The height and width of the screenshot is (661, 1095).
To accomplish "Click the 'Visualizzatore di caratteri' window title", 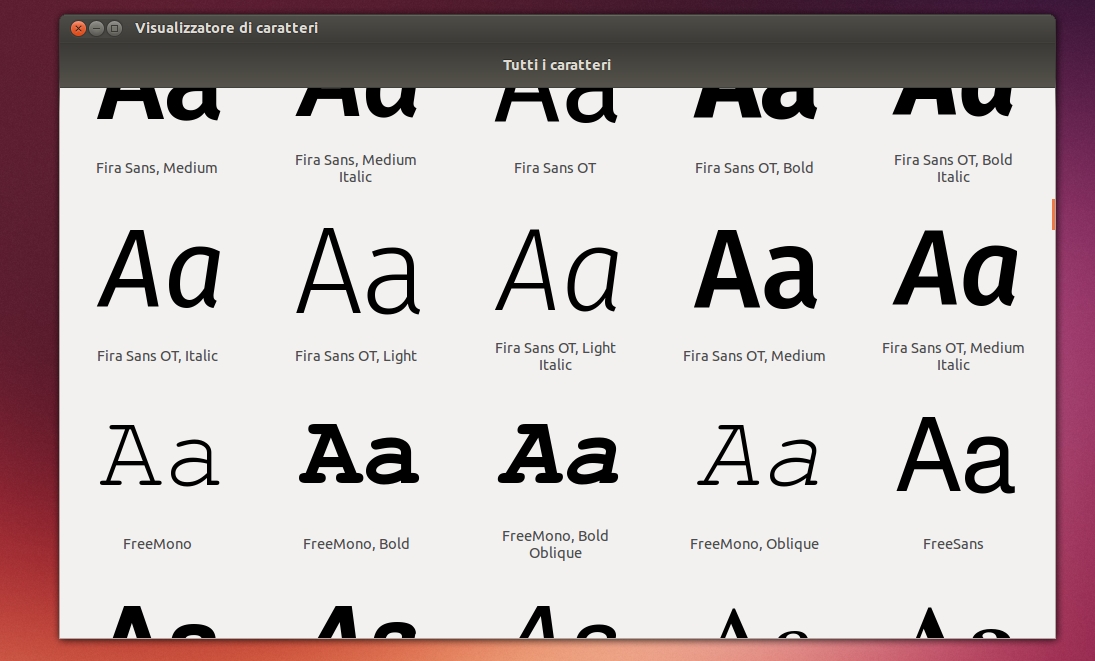I will click(226, 28).
